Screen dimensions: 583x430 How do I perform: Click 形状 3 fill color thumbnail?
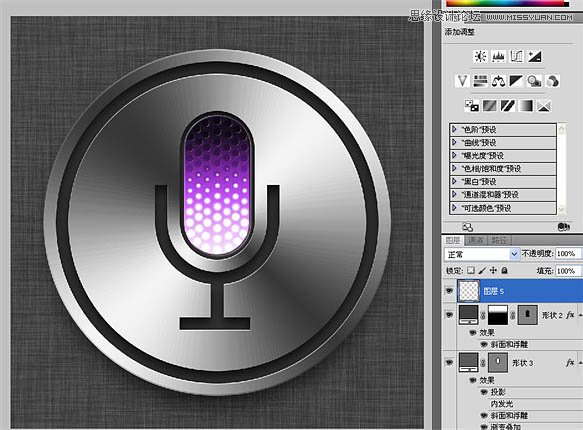(468, 362)
